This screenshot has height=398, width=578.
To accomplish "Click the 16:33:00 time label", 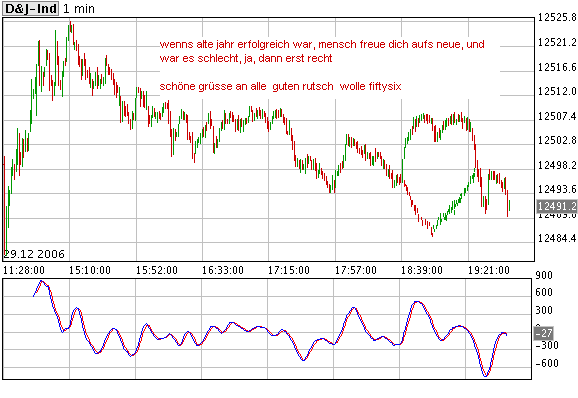I will point(223,270).
